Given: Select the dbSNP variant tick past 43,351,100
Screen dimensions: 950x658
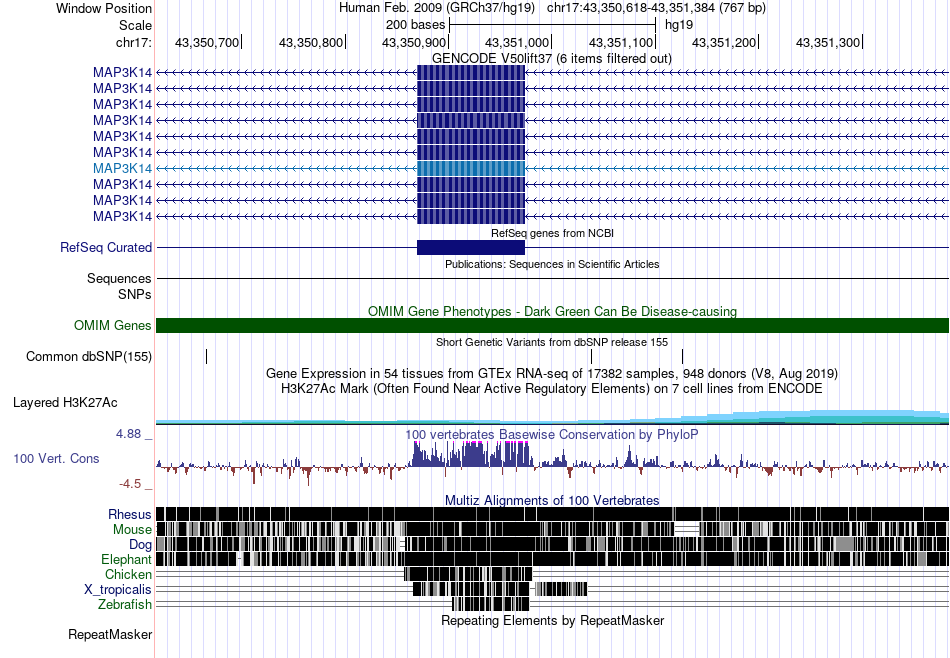Looking at the screenshot, I should point(682,356).
